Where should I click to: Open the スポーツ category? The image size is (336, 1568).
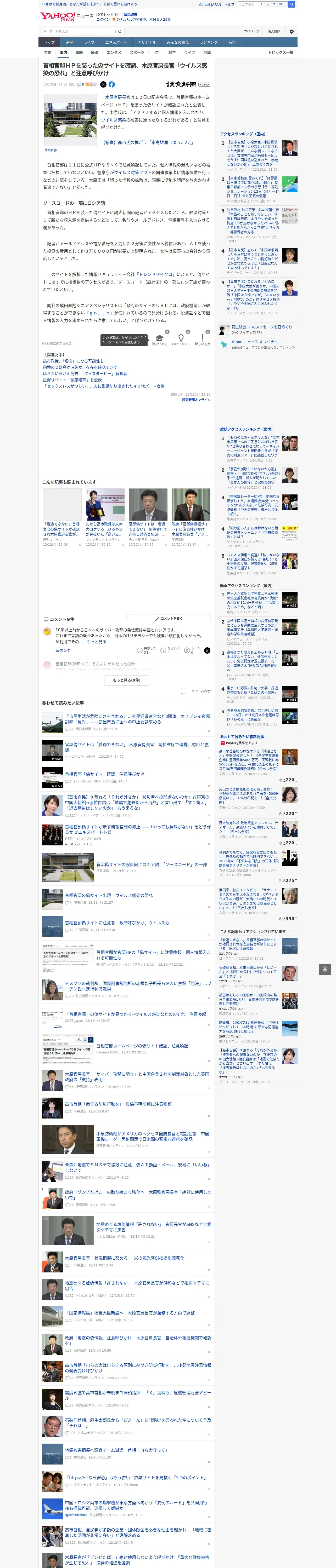[x=137, y=52]
